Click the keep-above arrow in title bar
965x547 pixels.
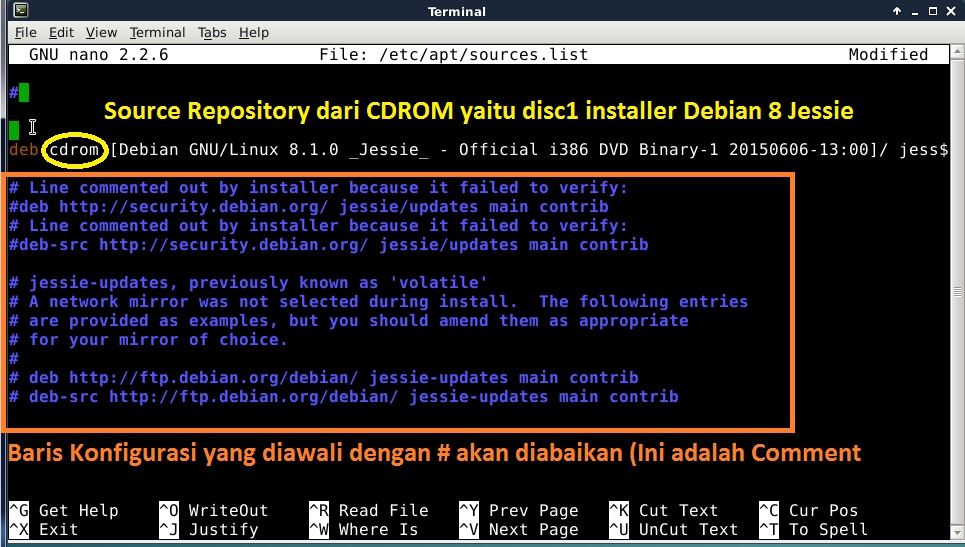click(x=897, y=11)
